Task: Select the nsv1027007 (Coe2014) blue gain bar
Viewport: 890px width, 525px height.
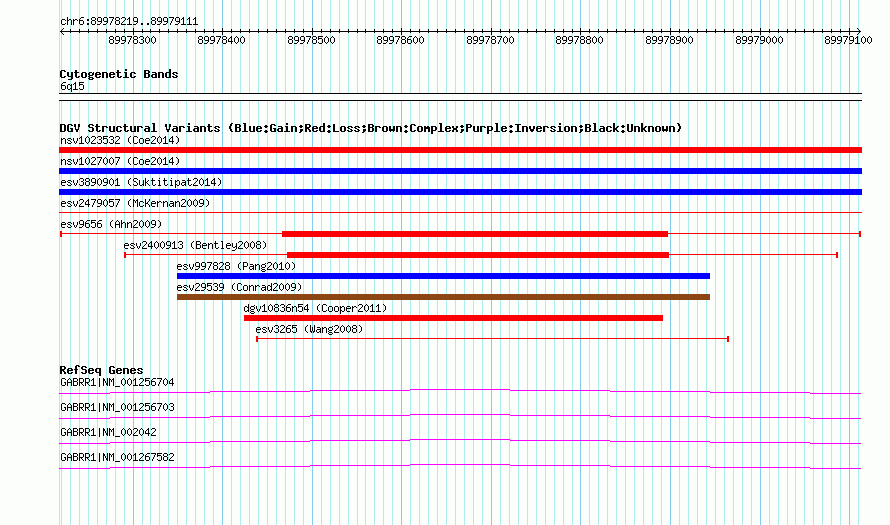Action: coord(460,171)
